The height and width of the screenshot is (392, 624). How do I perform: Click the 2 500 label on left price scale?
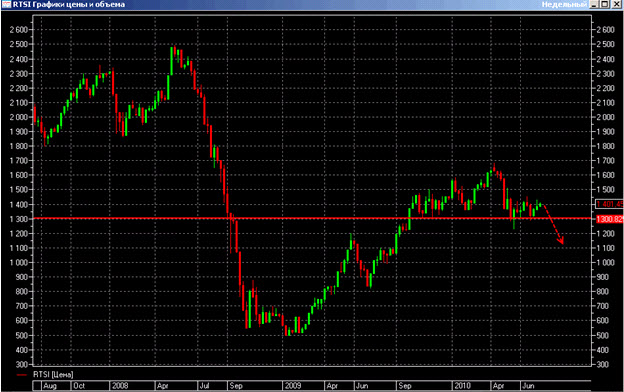[x=19, y=44]
